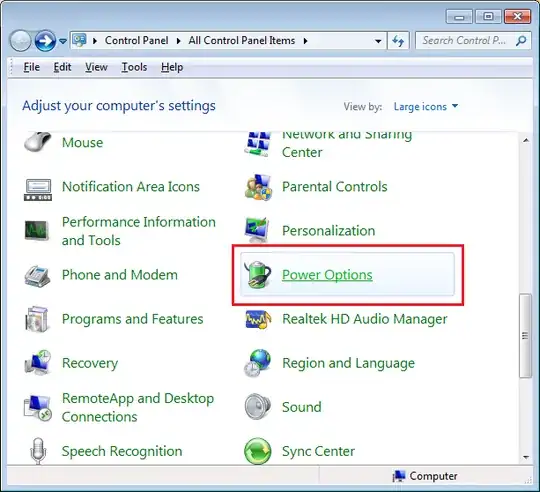Minimize the Control Panel window
Image resolution: width=540 pixels, height=492 pixels.
[459, 17]
